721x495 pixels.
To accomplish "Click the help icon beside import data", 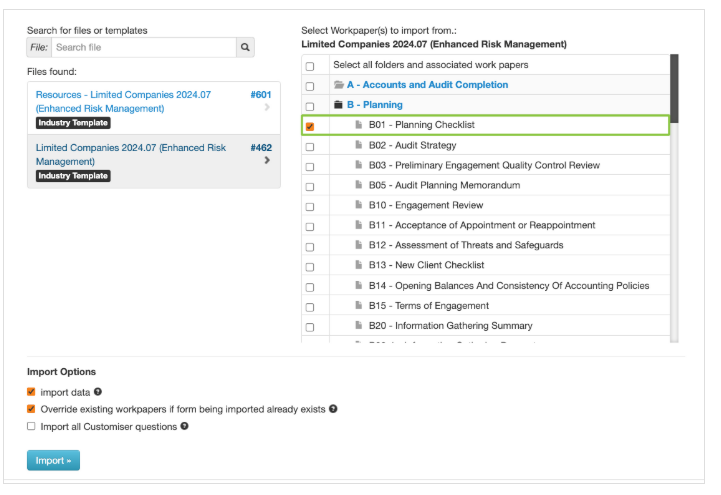I will point(98,392).
